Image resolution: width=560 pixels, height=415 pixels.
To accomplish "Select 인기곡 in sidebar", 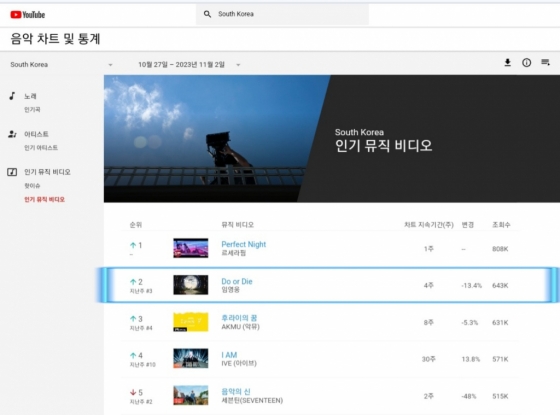I will [32, 110].
